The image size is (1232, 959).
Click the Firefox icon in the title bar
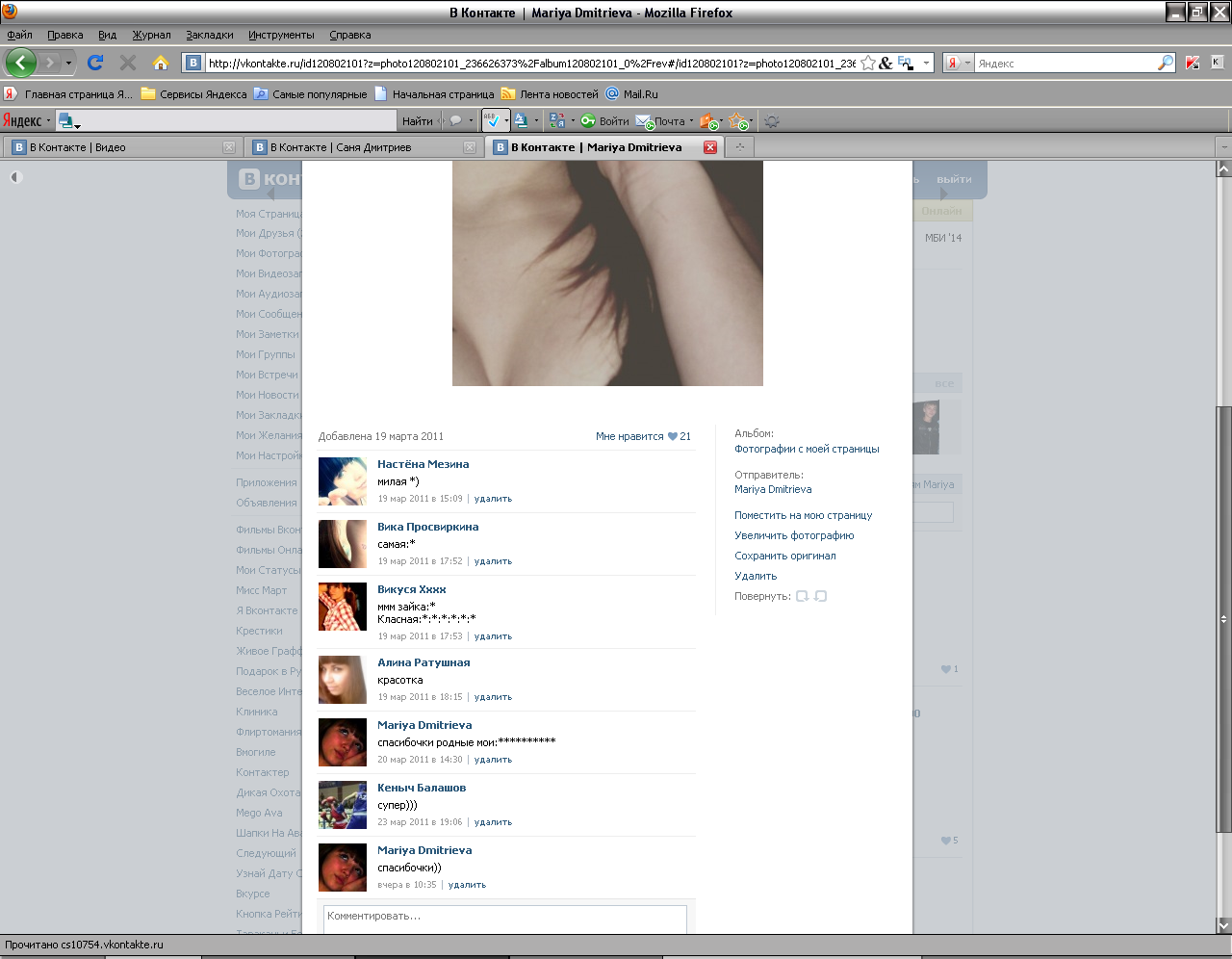tap(10, 12)
